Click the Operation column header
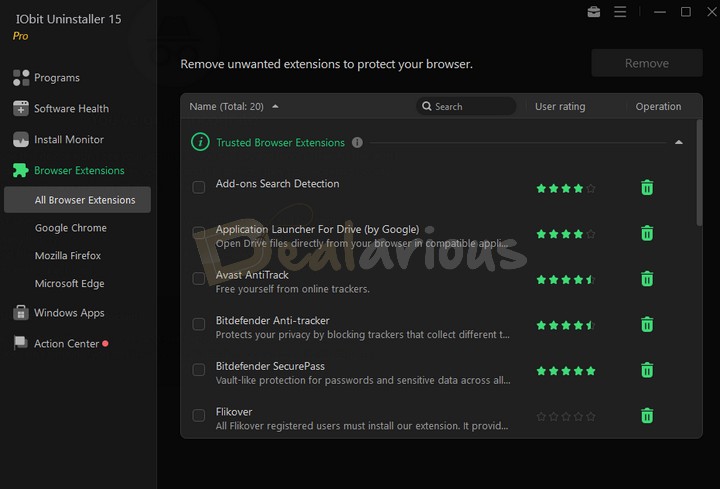The image size is (720, 489). pyautogui.click(x=658, y=107)
